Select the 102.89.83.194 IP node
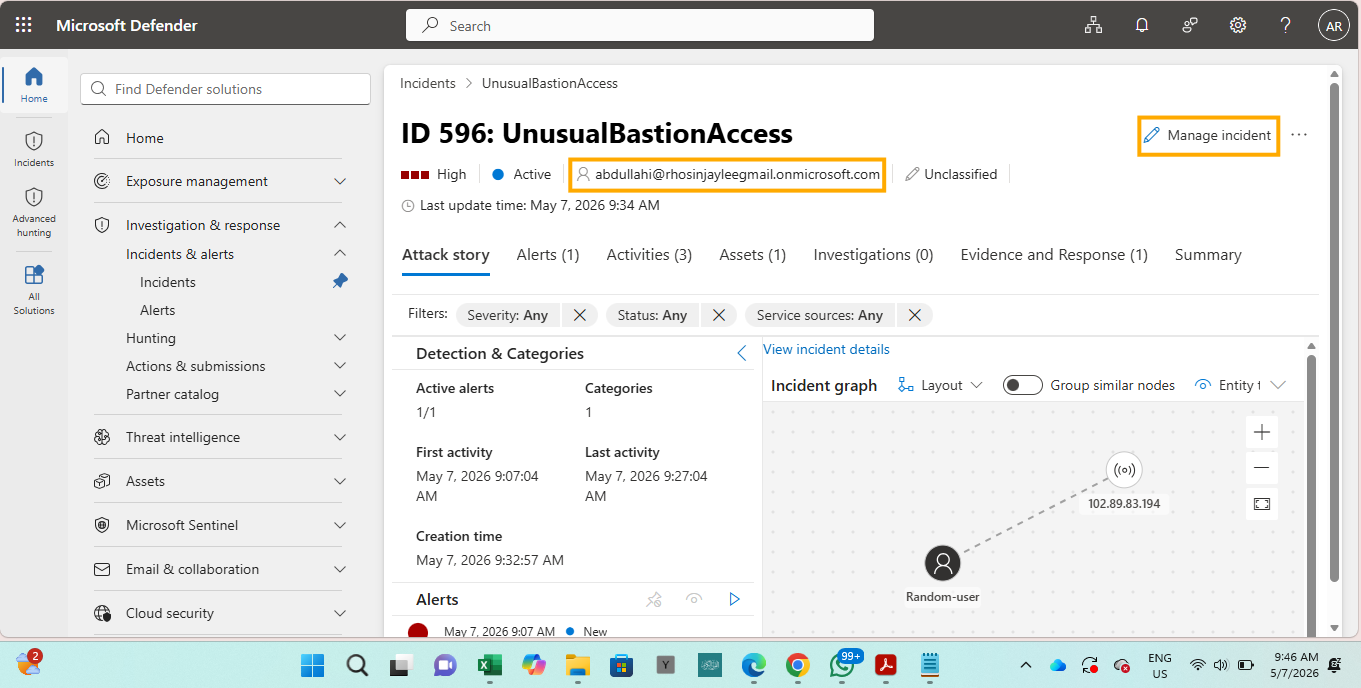 1124,469
